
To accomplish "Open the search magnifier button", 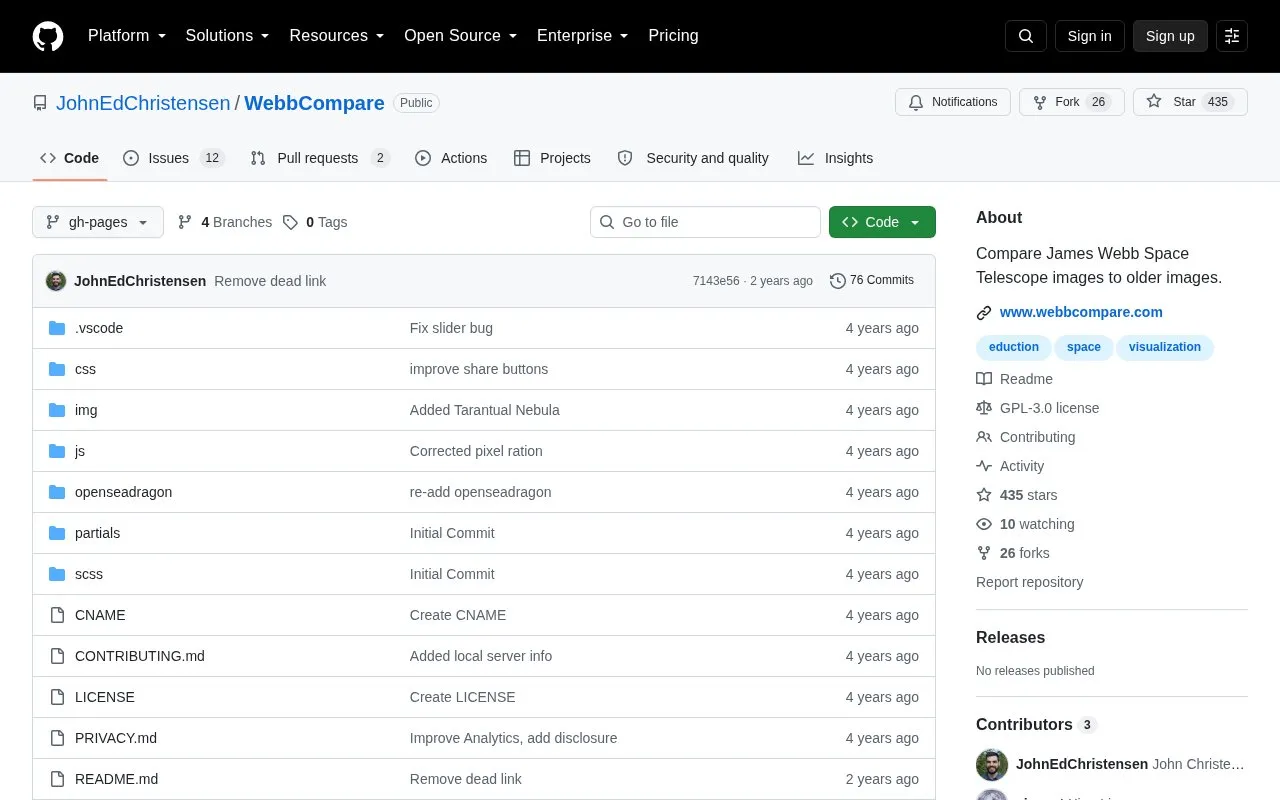I will 1026,36.
